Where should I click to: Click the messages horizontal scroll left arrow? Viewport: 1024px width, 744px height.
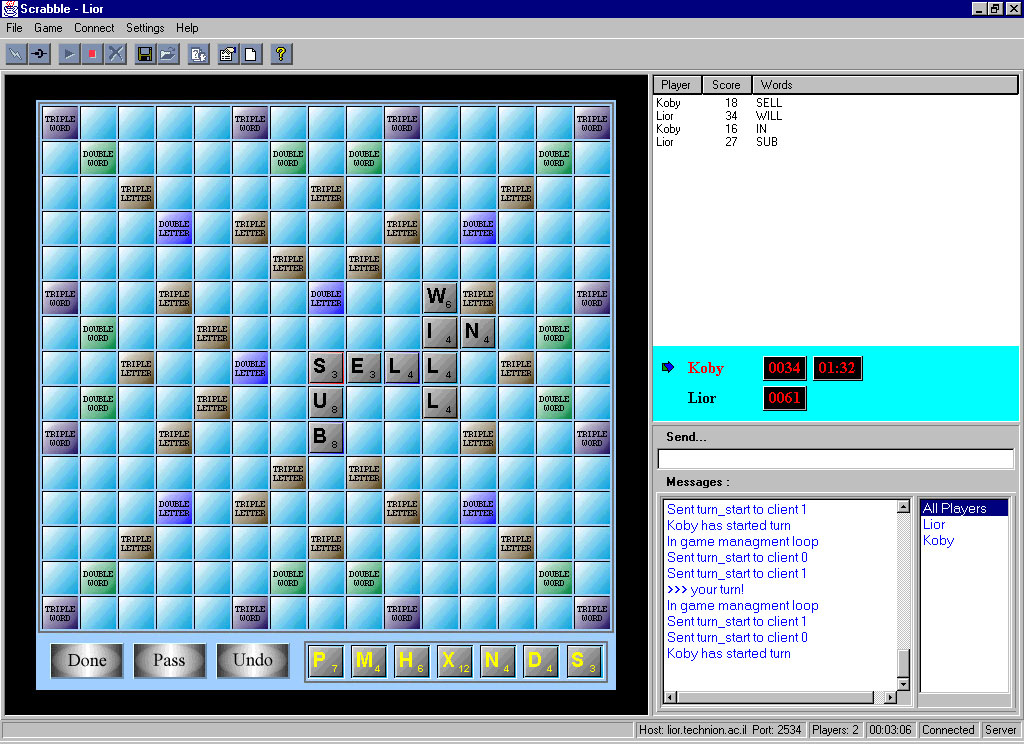point(669,697)
